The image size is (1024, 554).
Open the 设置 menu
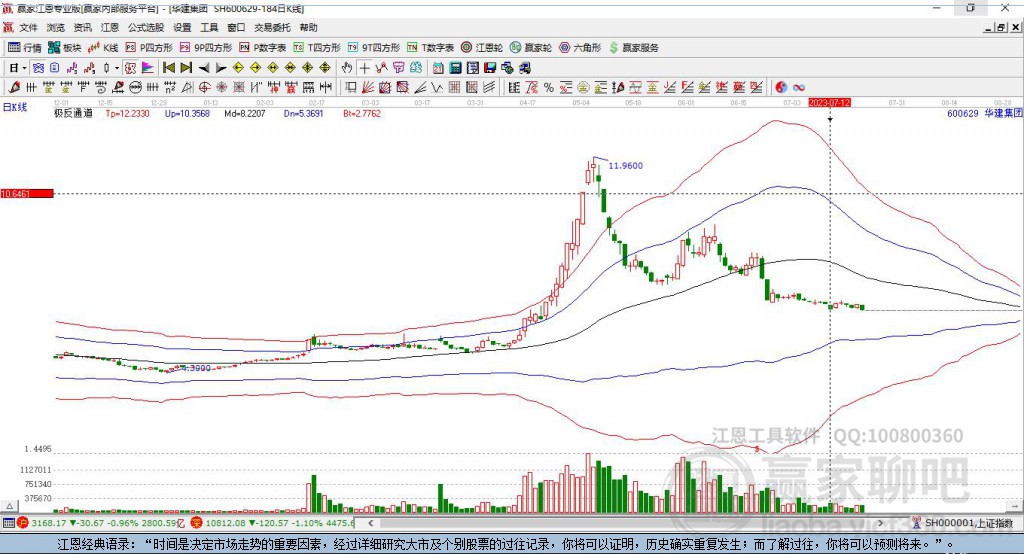tap(182, 27)
